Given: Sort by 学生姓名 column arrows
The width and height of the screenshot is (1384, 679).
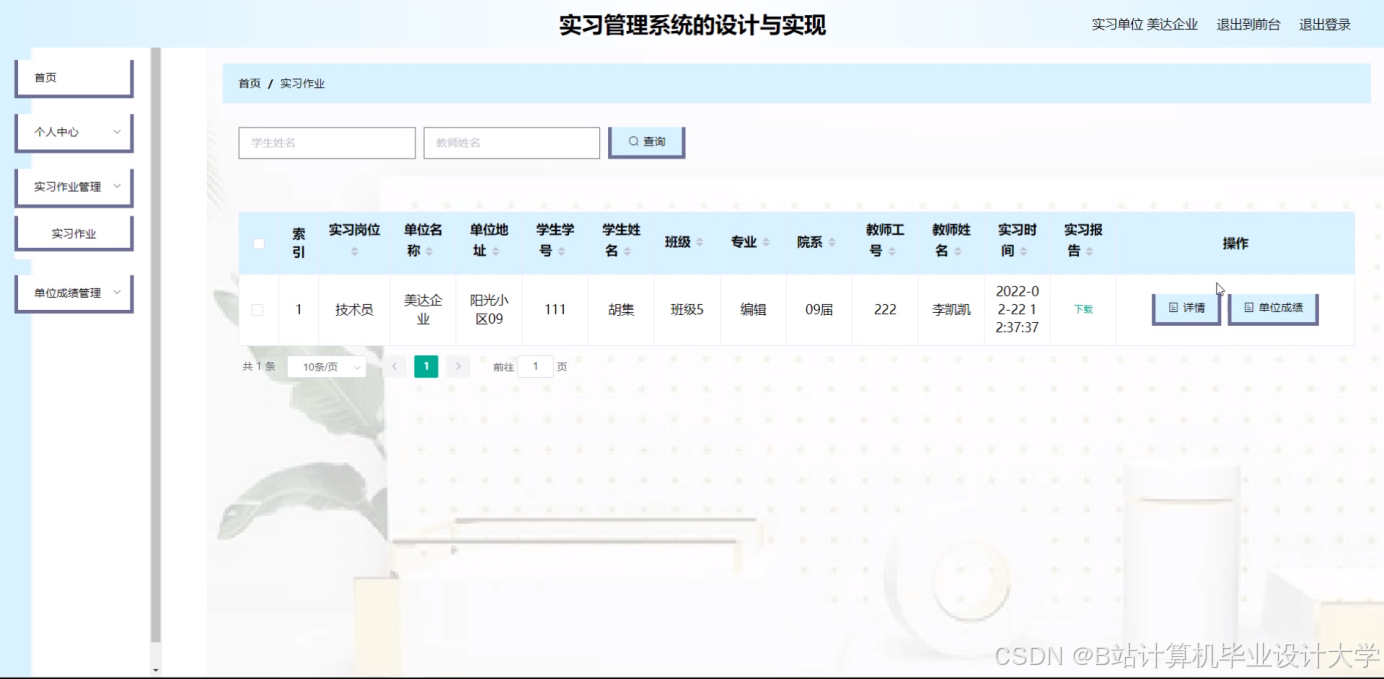Looking at the screenshot, I should [628, 251].
